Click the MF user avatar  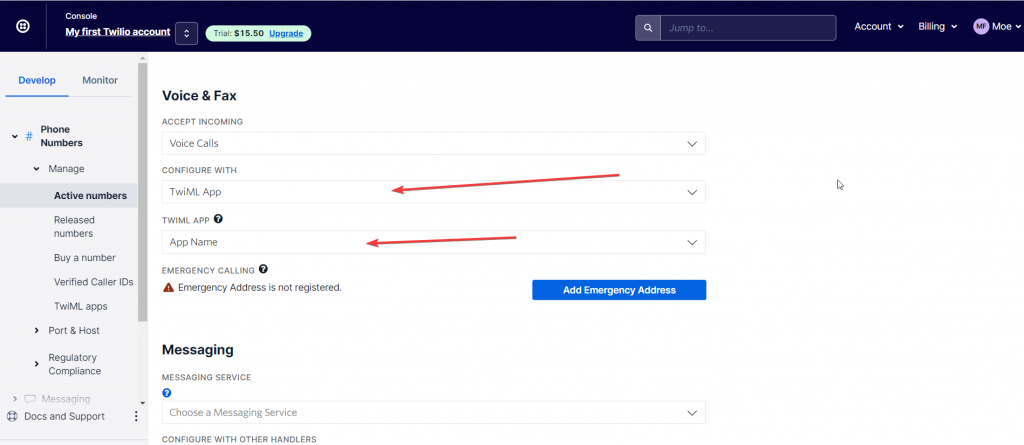(981, 26)
